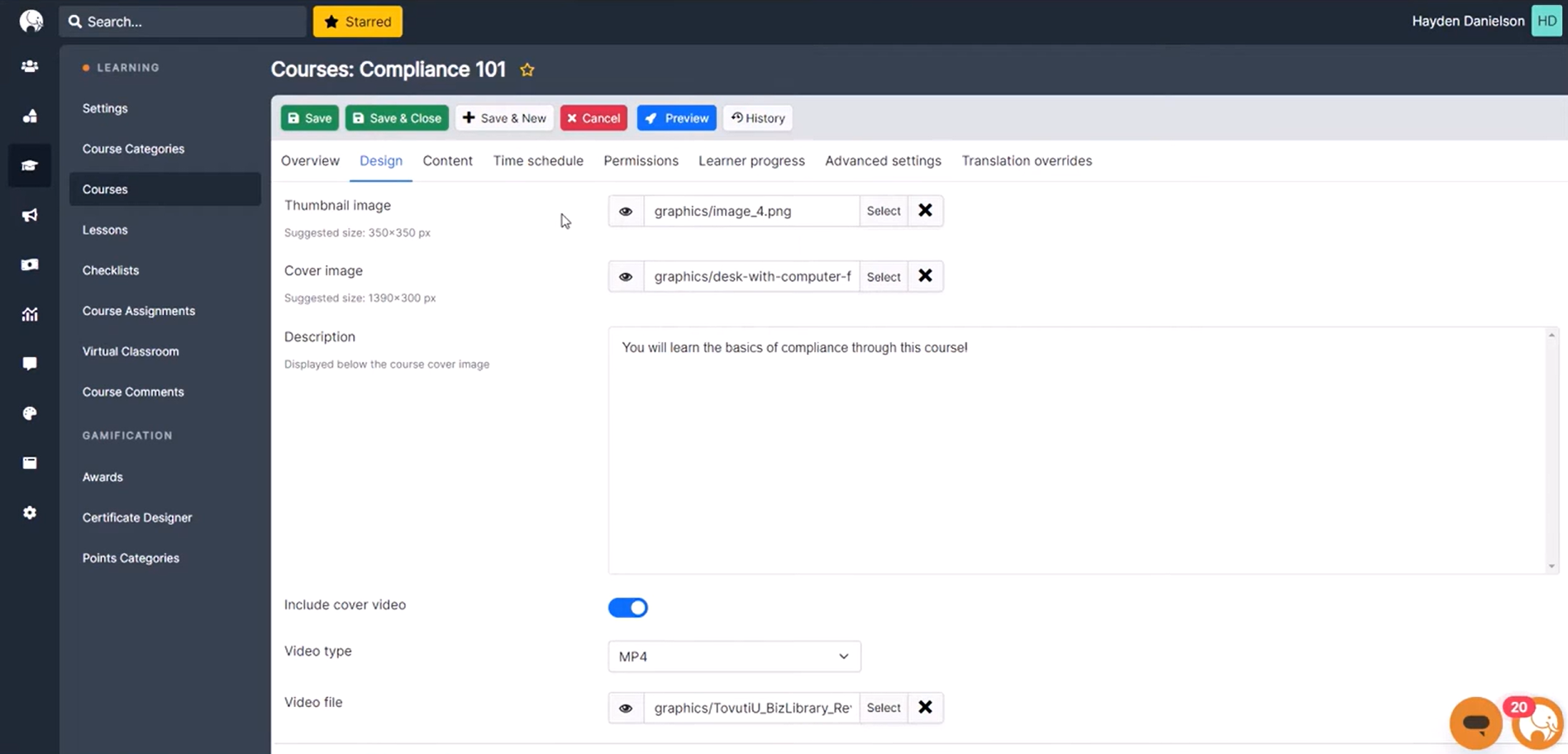Open the Video type MP4 dropdown
1568x754 pixels.
[733, 656]
